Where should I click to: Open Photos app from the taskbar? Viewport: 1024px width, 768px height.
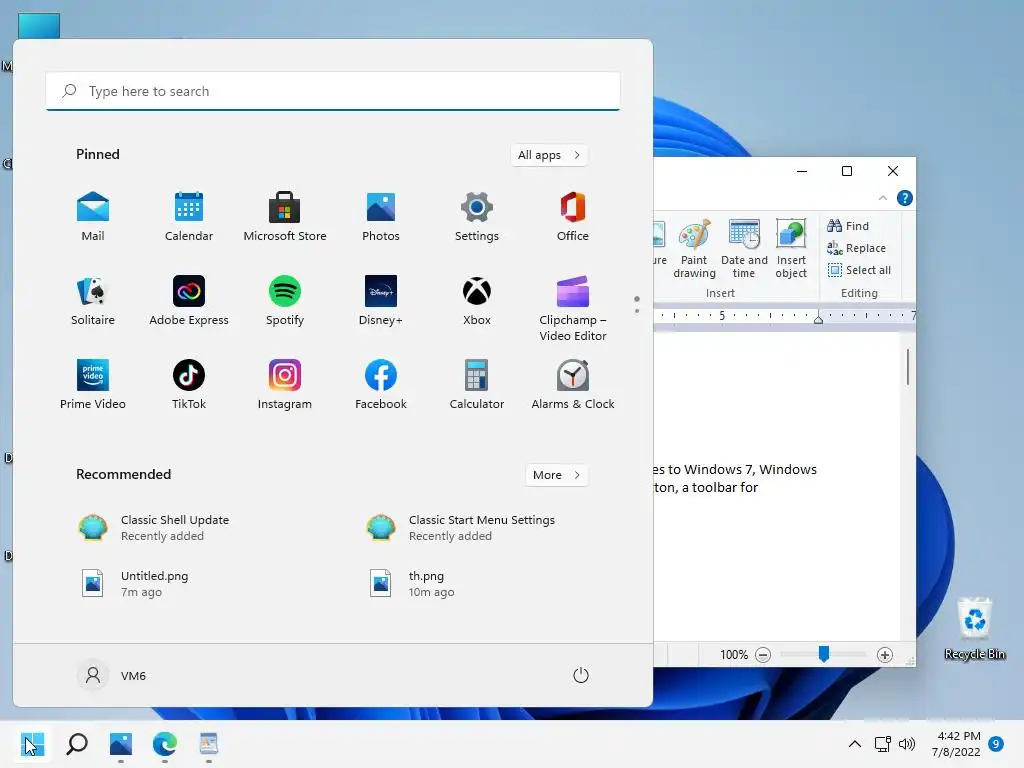[121, 744]
